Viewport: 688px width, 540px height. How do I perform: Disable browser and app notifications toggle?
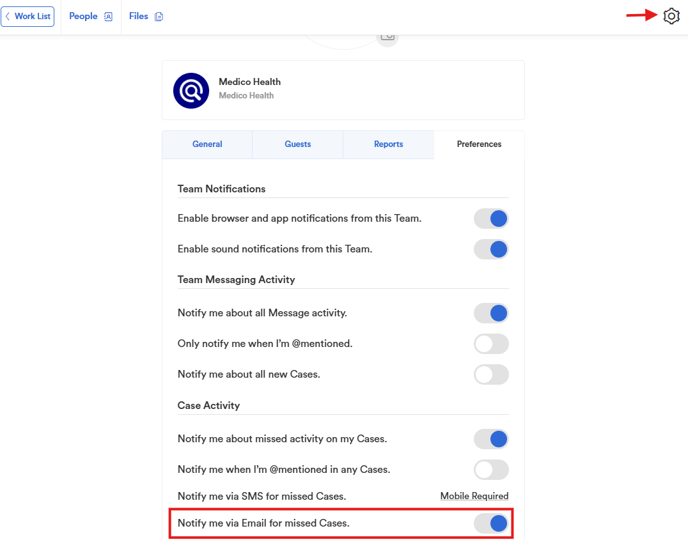(x=491, y=218)
